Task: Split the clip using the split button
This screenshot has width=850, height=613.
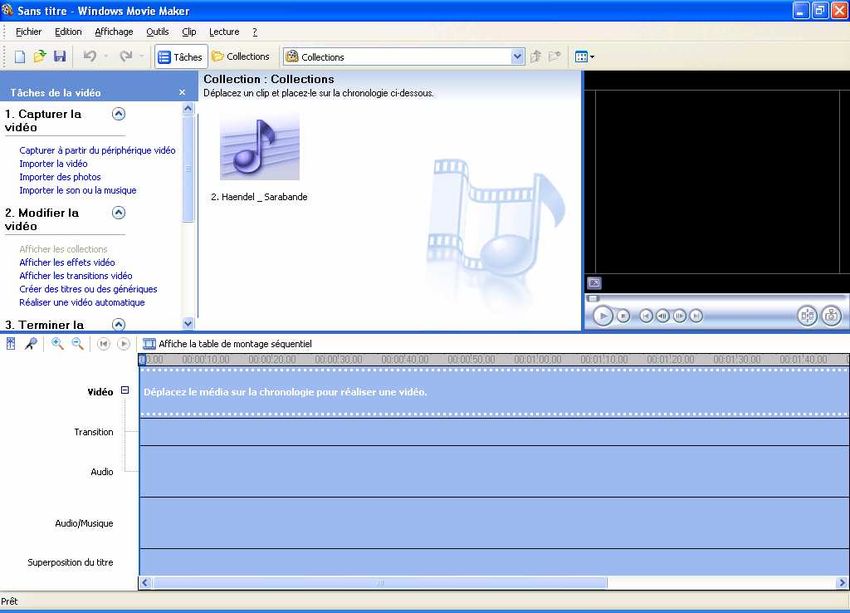Action: tap(807, 316)
